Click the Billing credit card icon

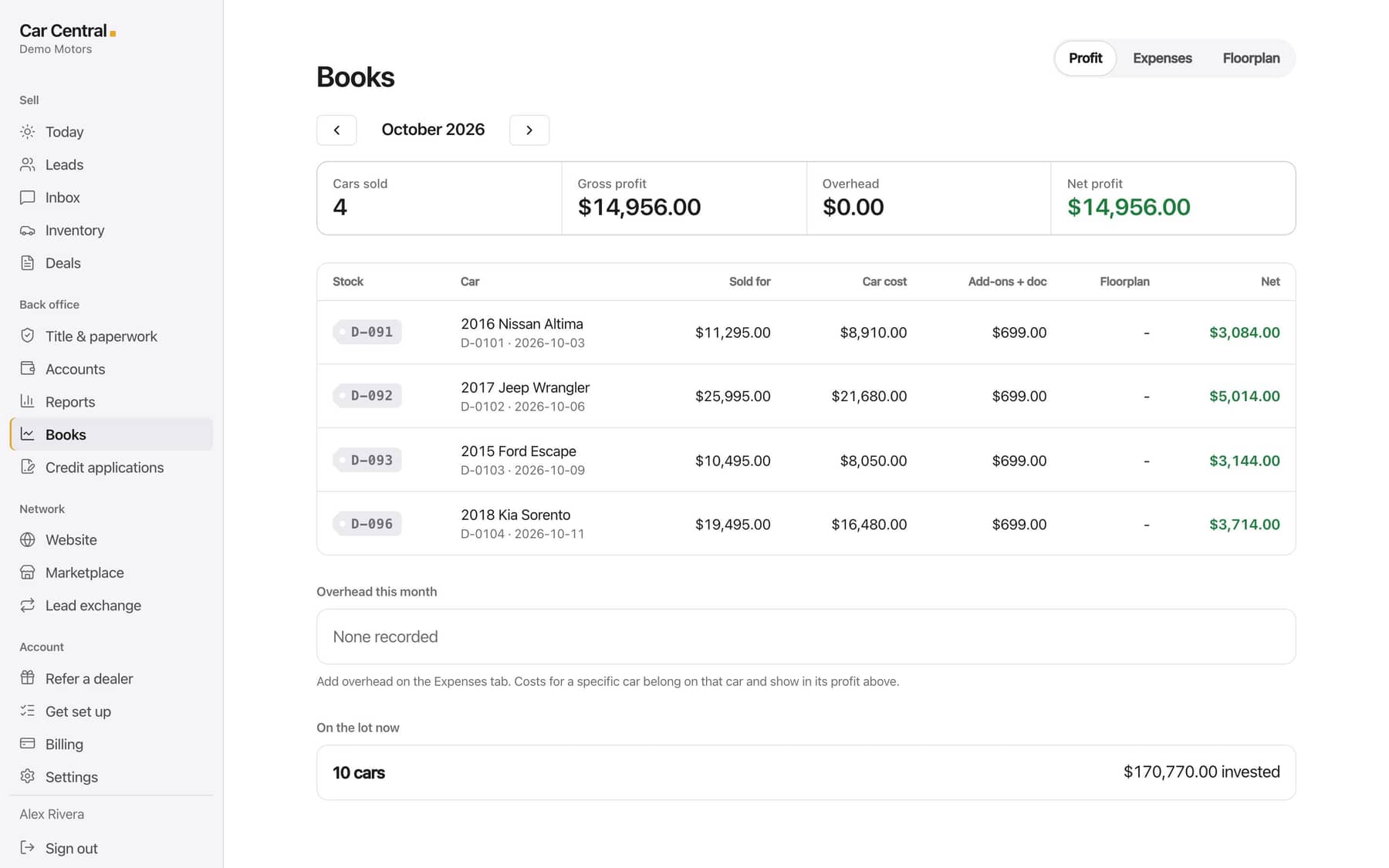pyautogui.click(x=28, y=744)
